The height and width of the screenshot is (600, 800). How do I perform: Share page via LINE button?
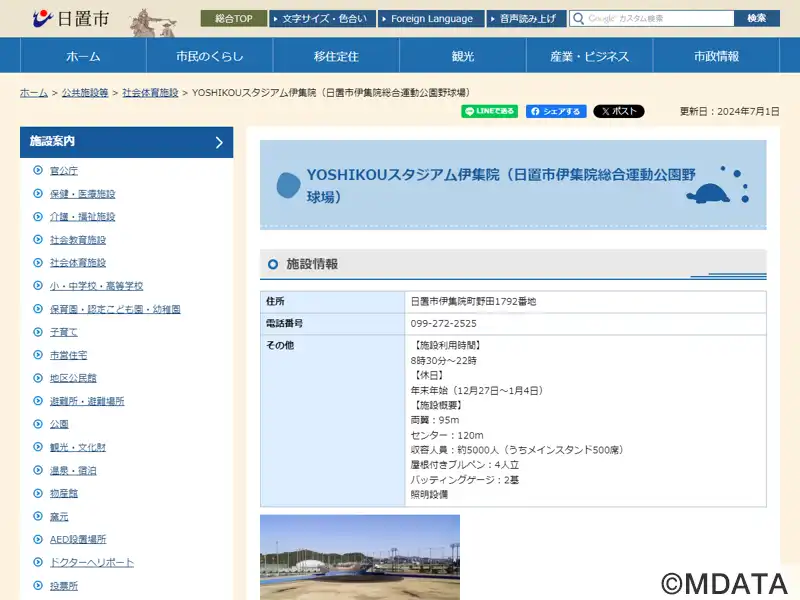click(489, 111)
